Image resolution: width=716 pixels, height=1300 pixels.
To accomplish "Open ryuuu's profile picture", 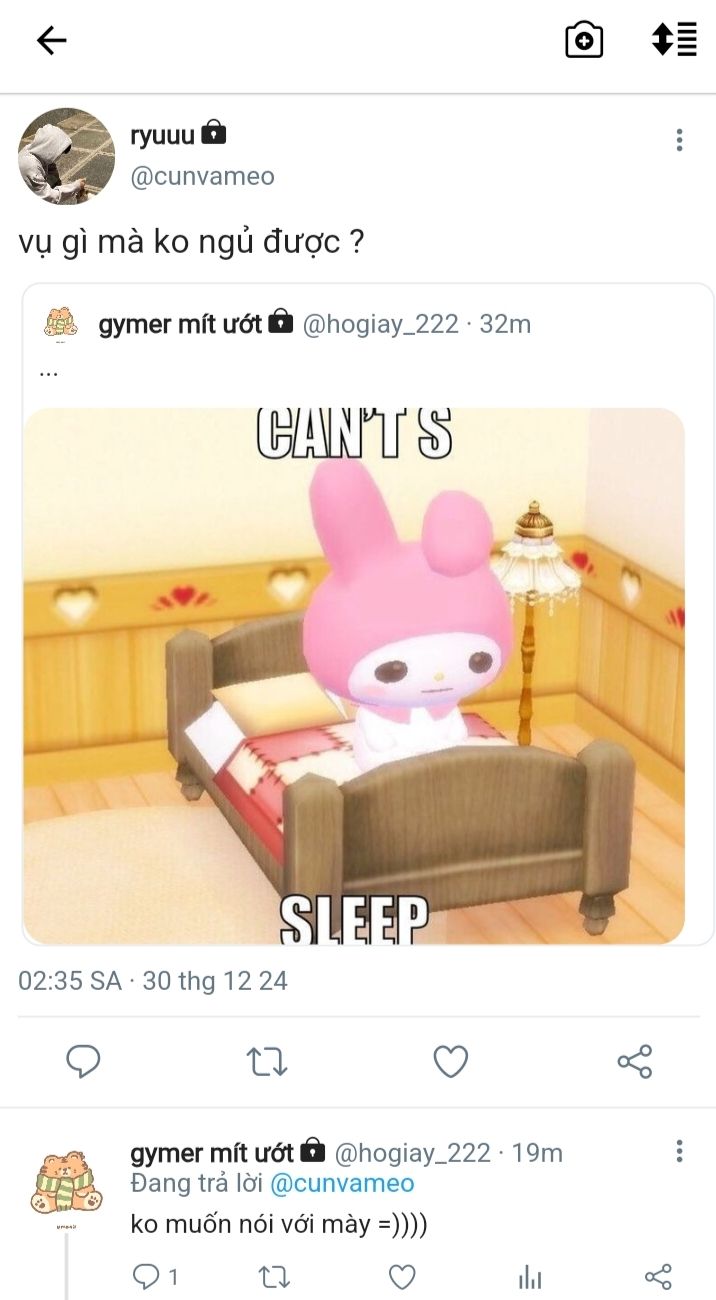I will click(66, 157).
